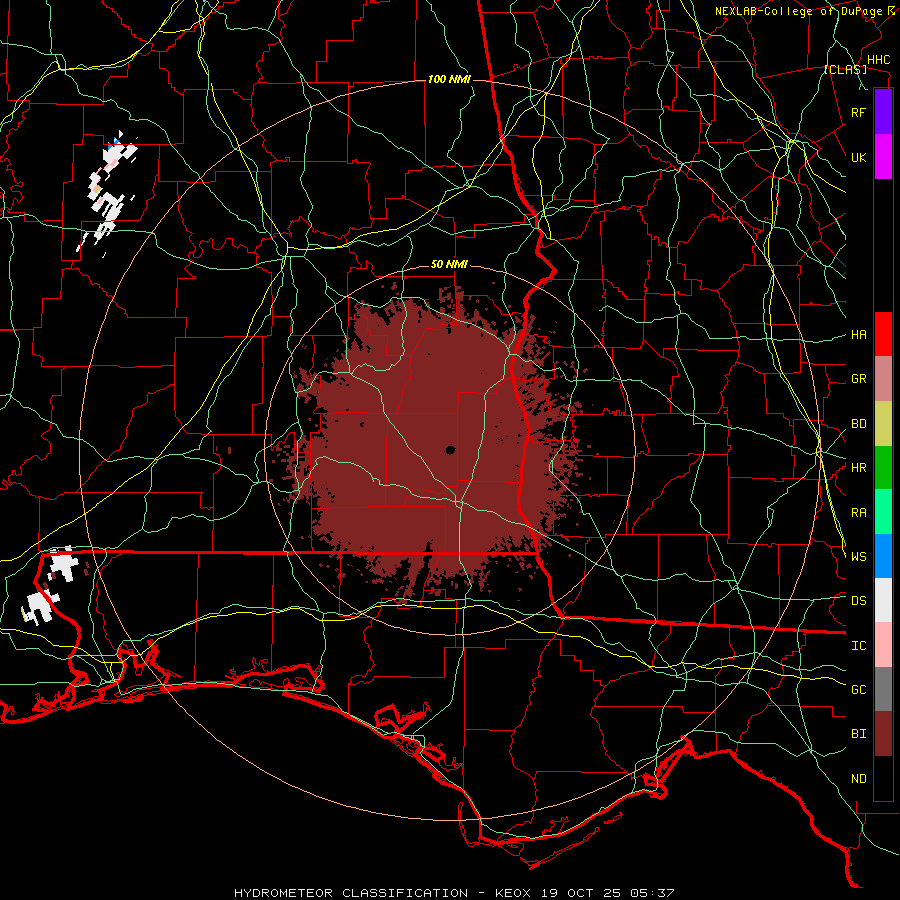Click the HR legend label

point(859,468)
